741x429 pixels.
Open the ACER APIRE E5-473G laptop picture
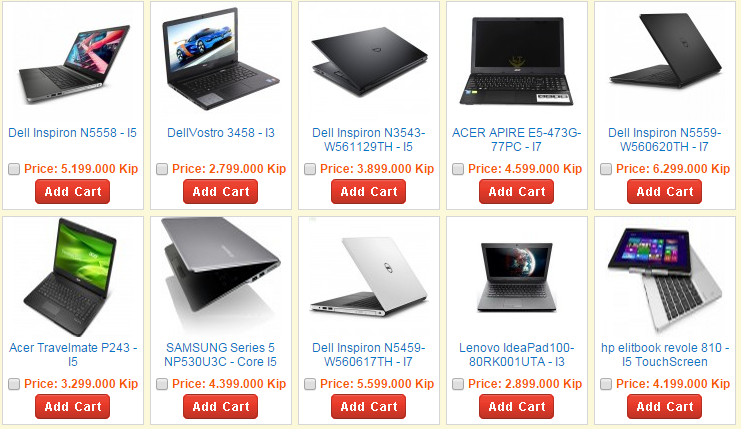click(517, 63)
